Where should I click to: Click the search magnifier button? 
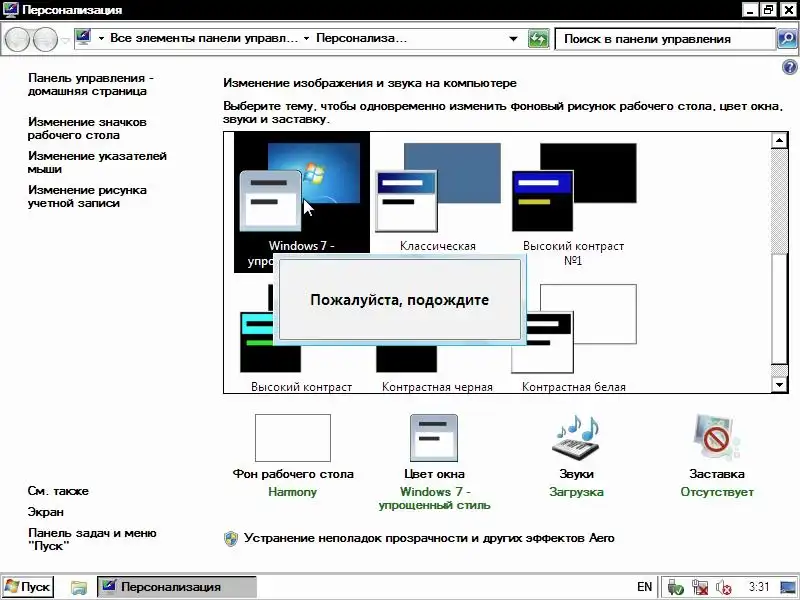pos(787,39)
